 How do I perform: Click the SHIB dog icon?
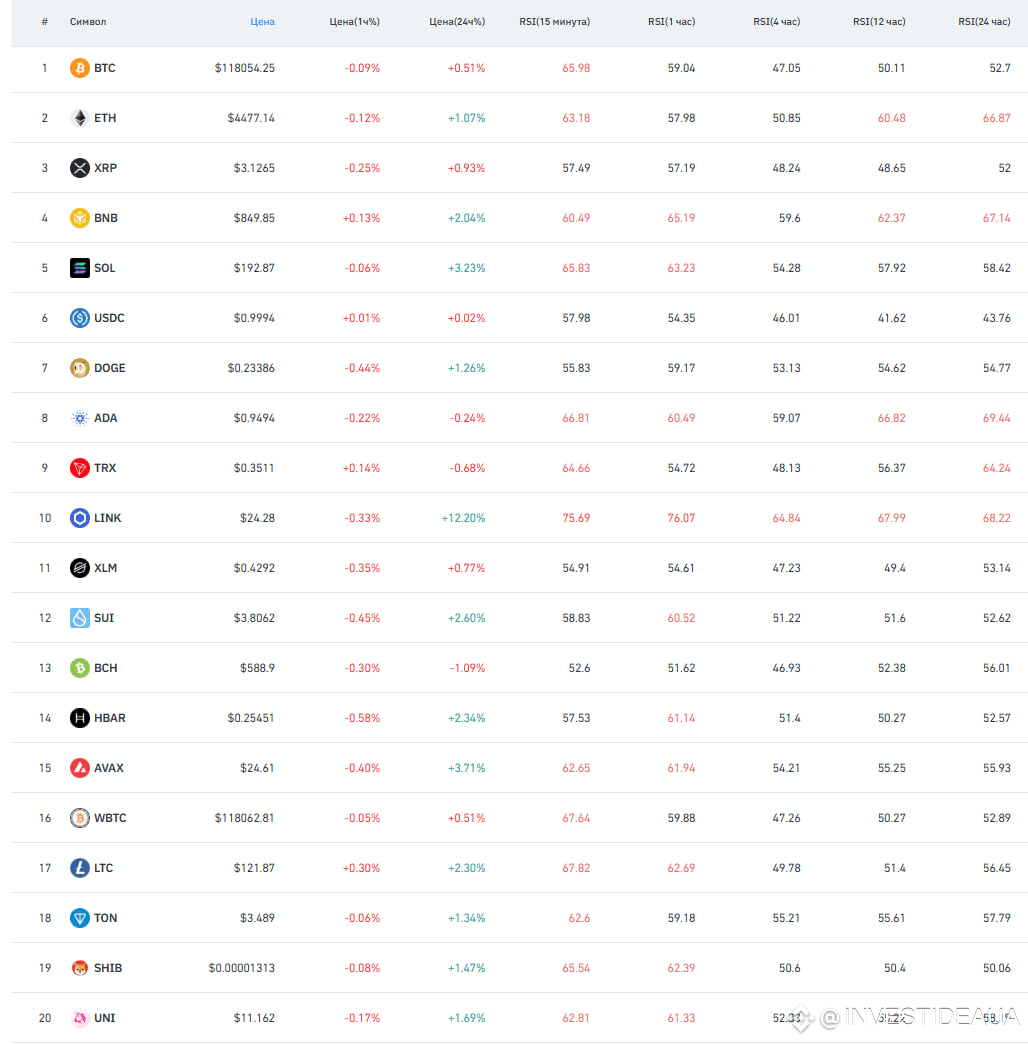[79, 968]
